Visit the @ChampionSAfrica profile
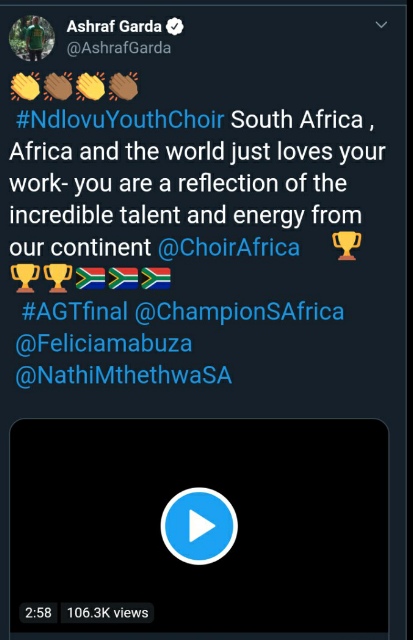This screenshot has width=413, height=640. tap(240, 312)
